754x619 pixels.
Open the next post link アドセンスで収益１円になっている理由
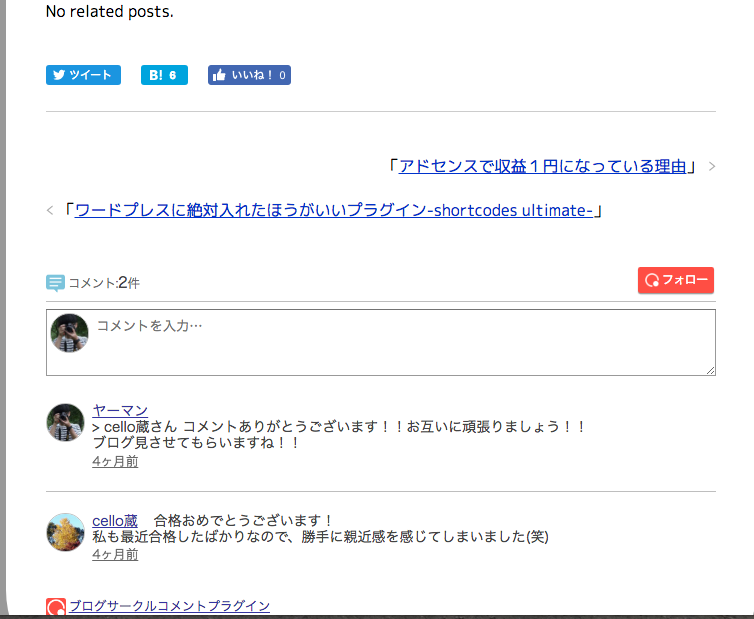click(x=543, y=166)
